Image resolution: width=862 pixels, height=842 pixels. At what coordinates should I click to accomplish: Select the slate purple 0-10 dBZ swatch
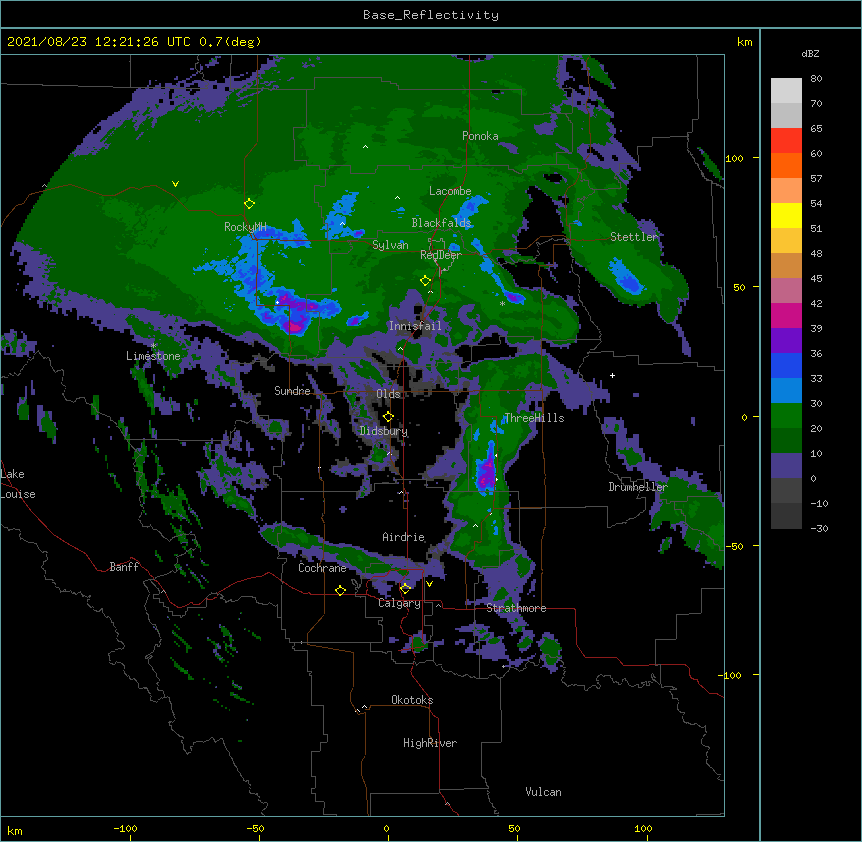pos(786,466)
